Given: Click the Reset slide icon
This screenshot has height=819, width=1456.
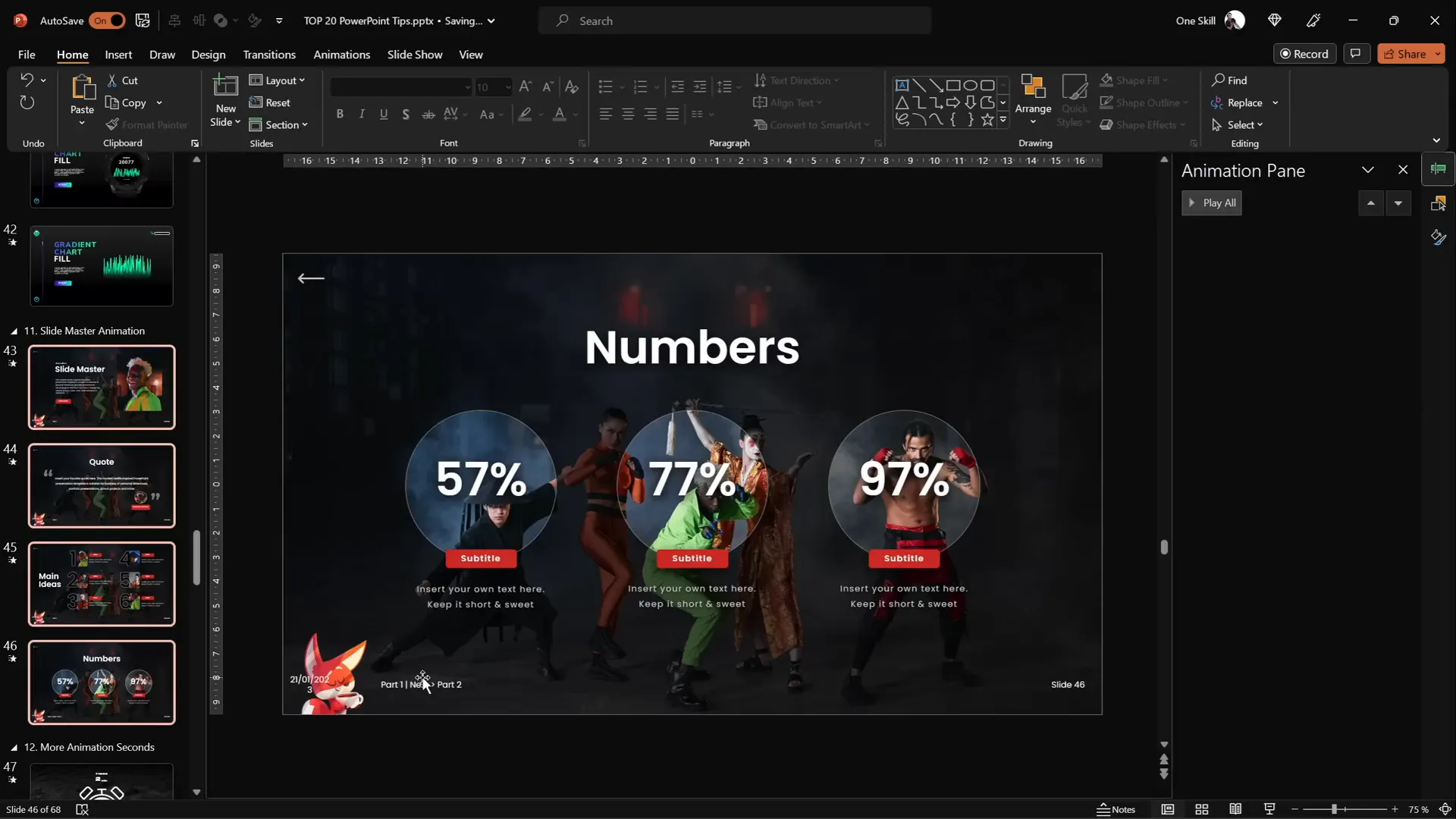Looking at the screenshot, I should (x=256, y=102).
